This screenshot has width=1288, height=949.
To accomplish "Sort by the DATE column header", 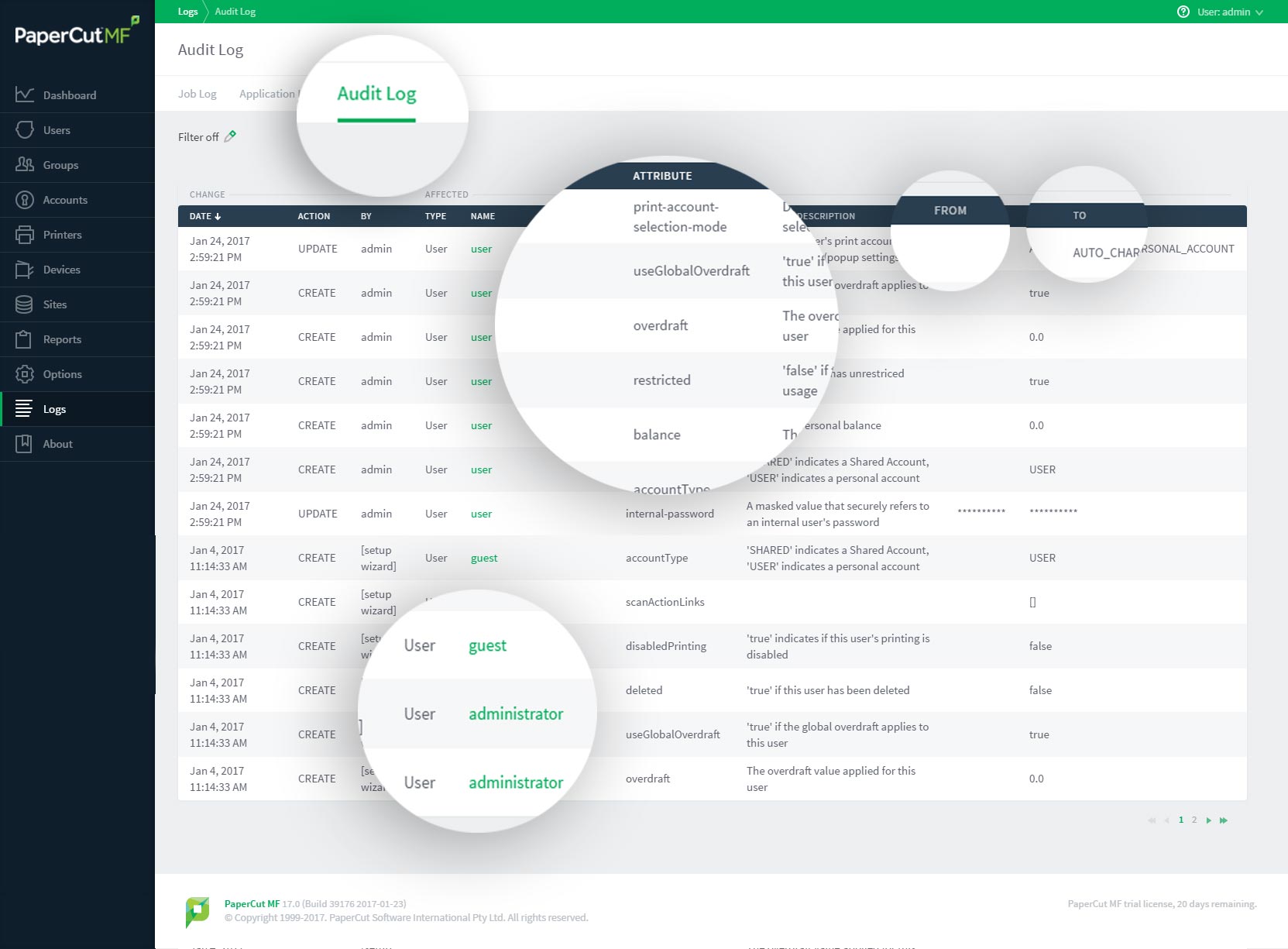I will pyautogui.click(x=205, y=216).
